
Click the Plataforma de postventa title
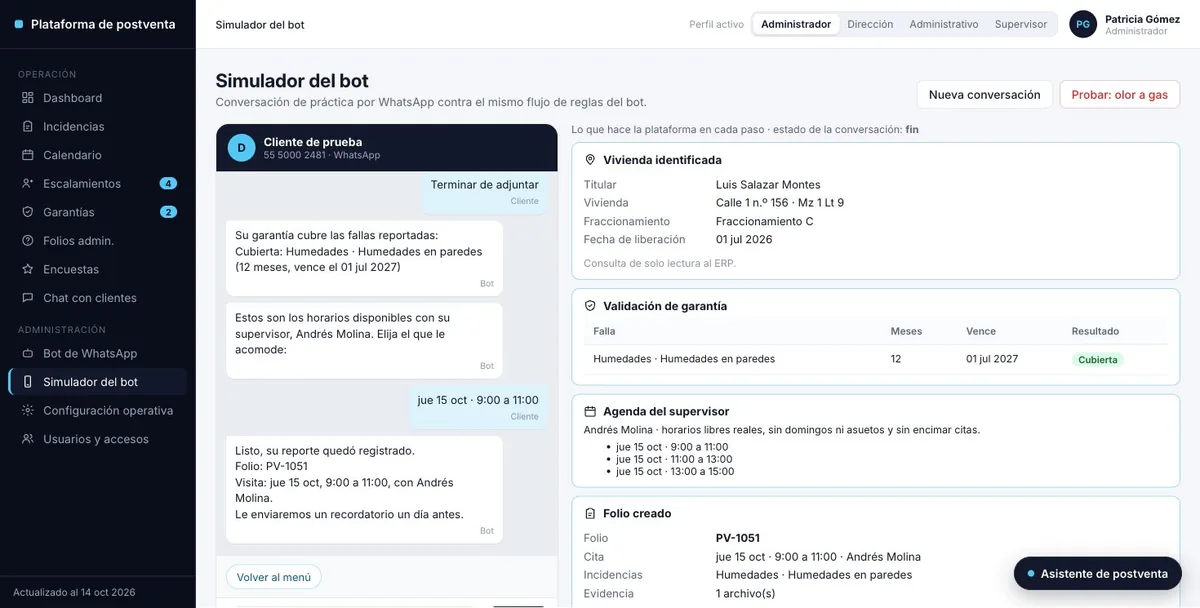point(103,24)
